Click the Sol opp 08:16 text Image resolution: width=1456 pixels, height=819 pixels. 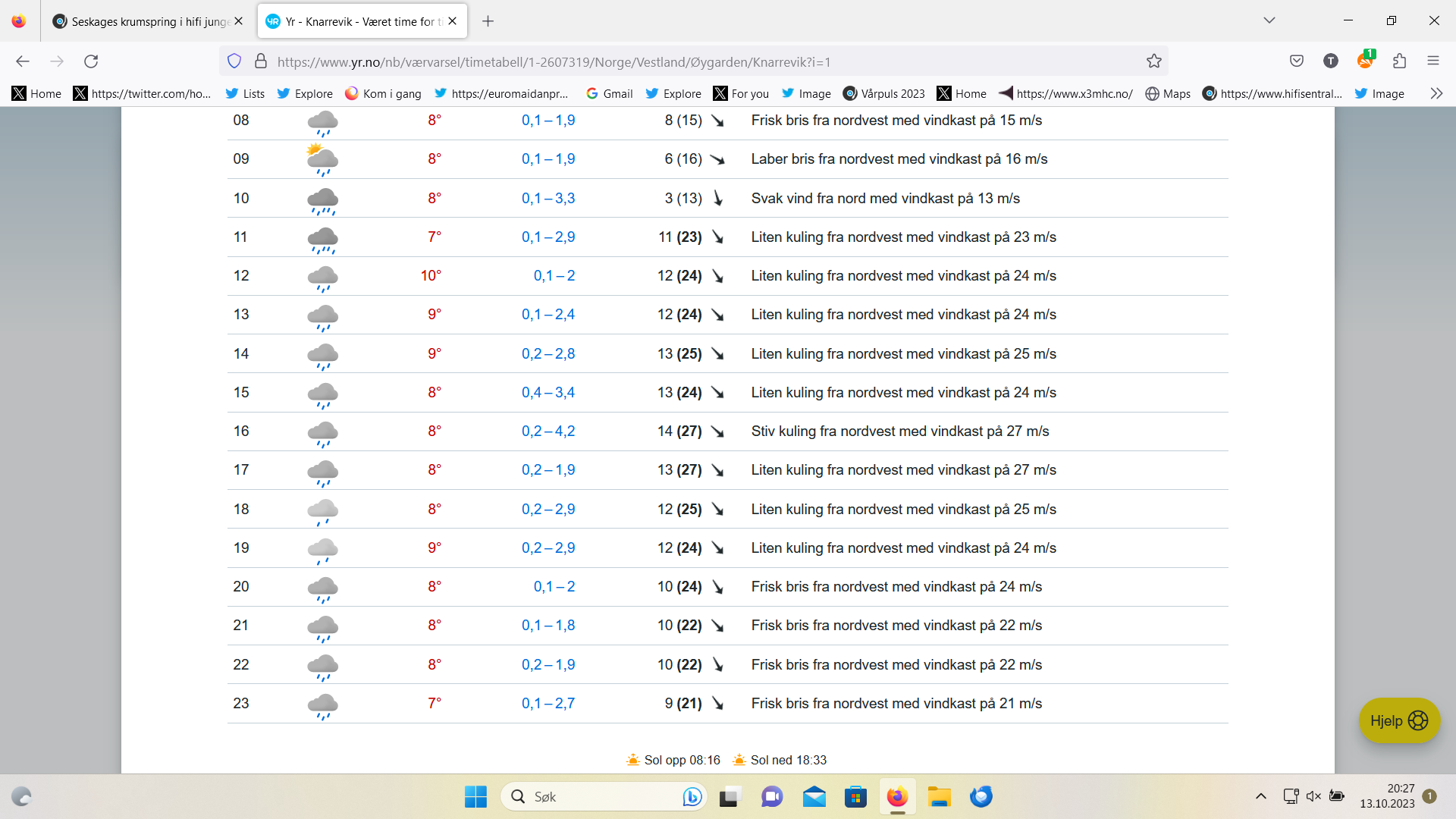coord(682,760)
